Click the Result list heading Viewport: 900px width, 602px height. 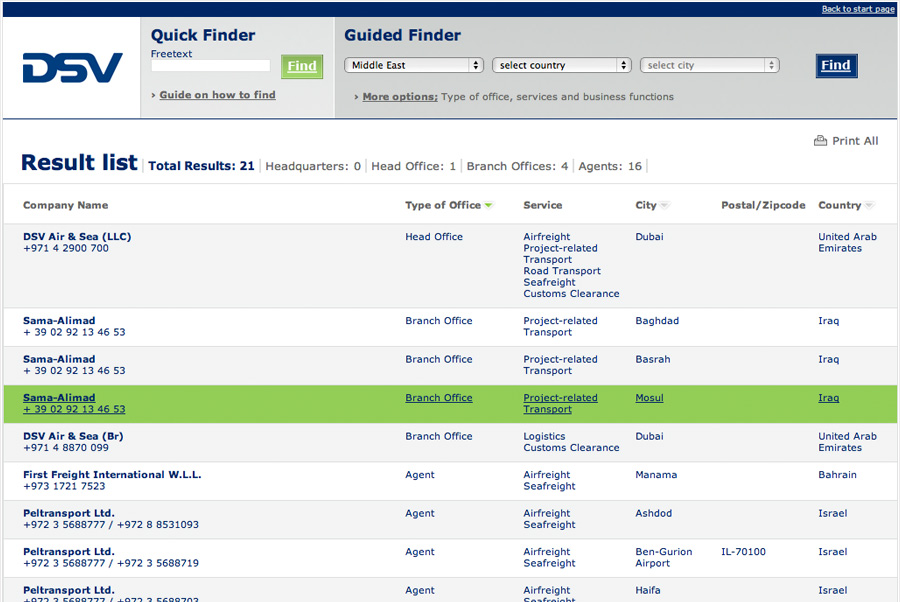tap(79, 162)
